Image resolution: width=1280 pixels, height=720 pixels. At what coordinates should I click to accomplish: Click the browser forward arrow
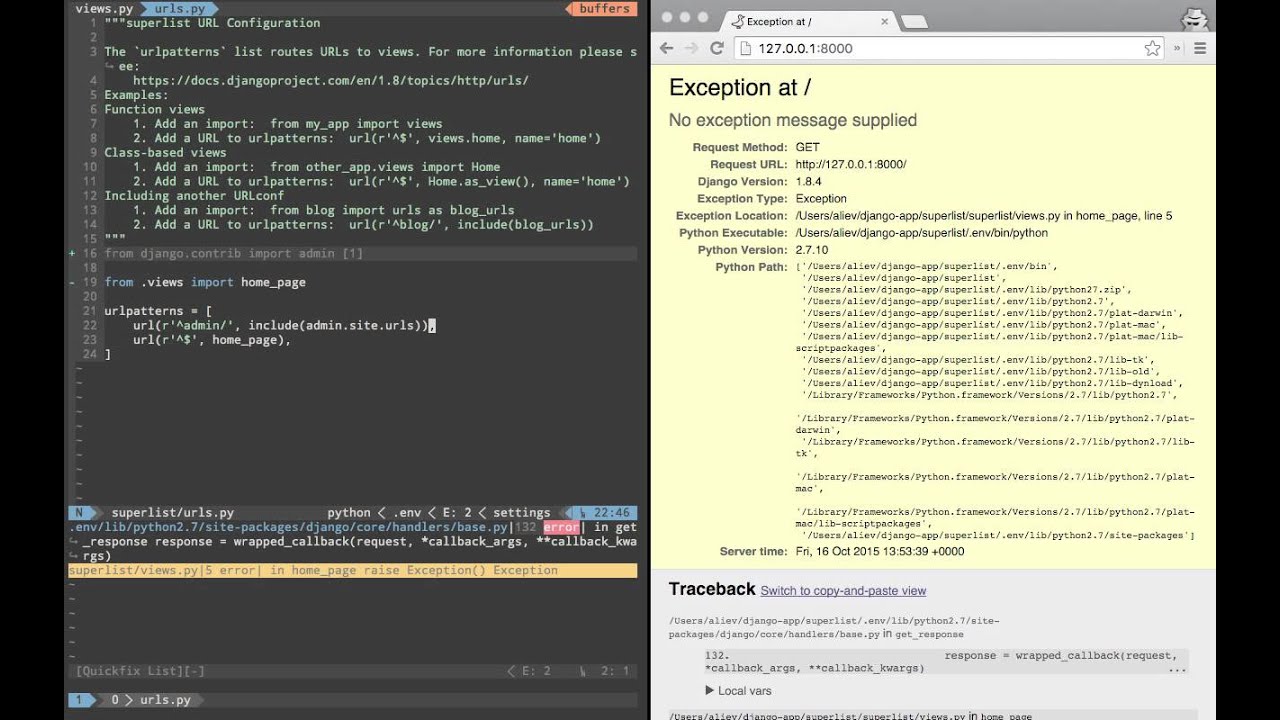pyautogui.click(x=691, y=48)
